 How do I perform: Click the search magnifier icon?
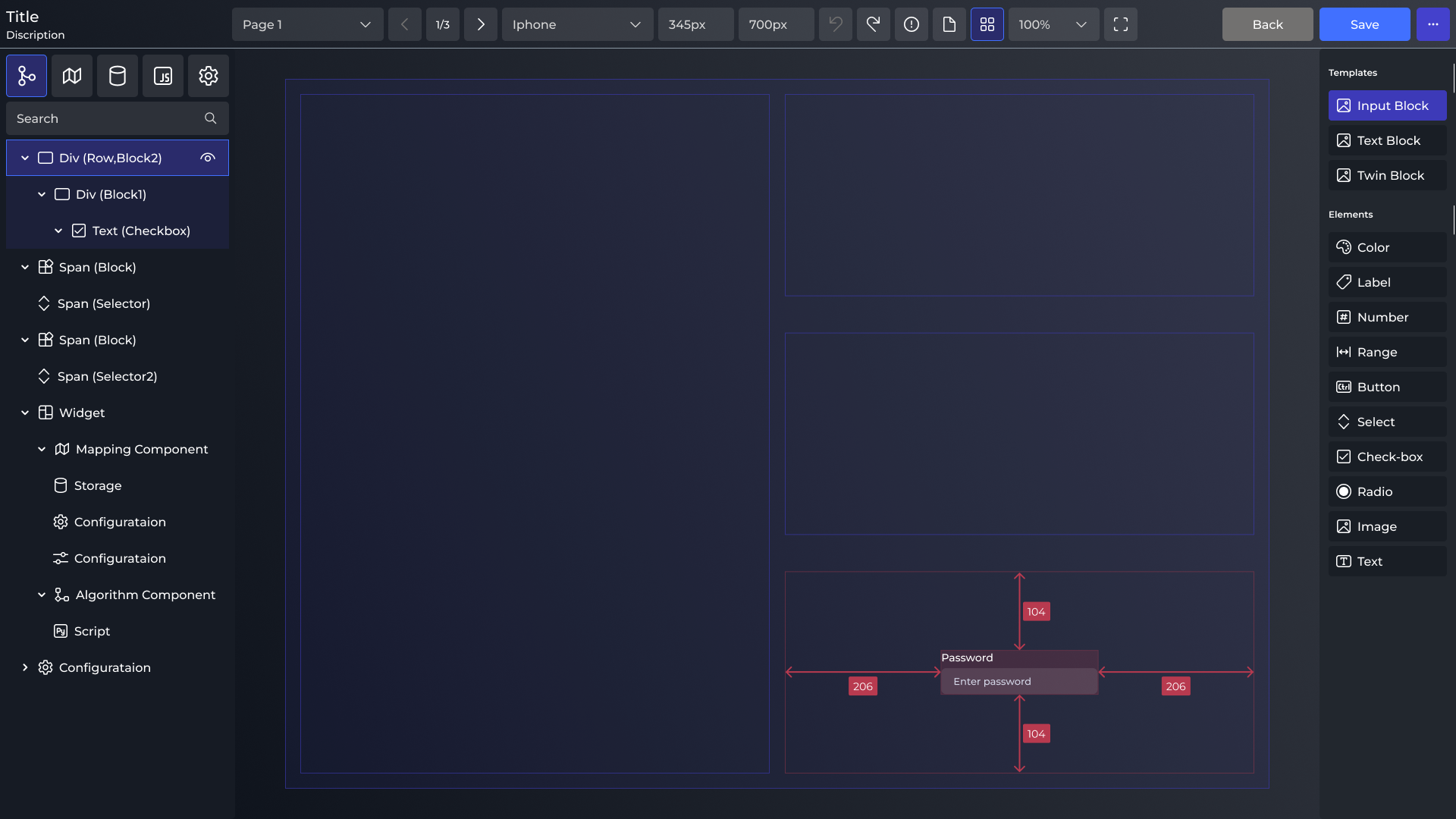211,118
